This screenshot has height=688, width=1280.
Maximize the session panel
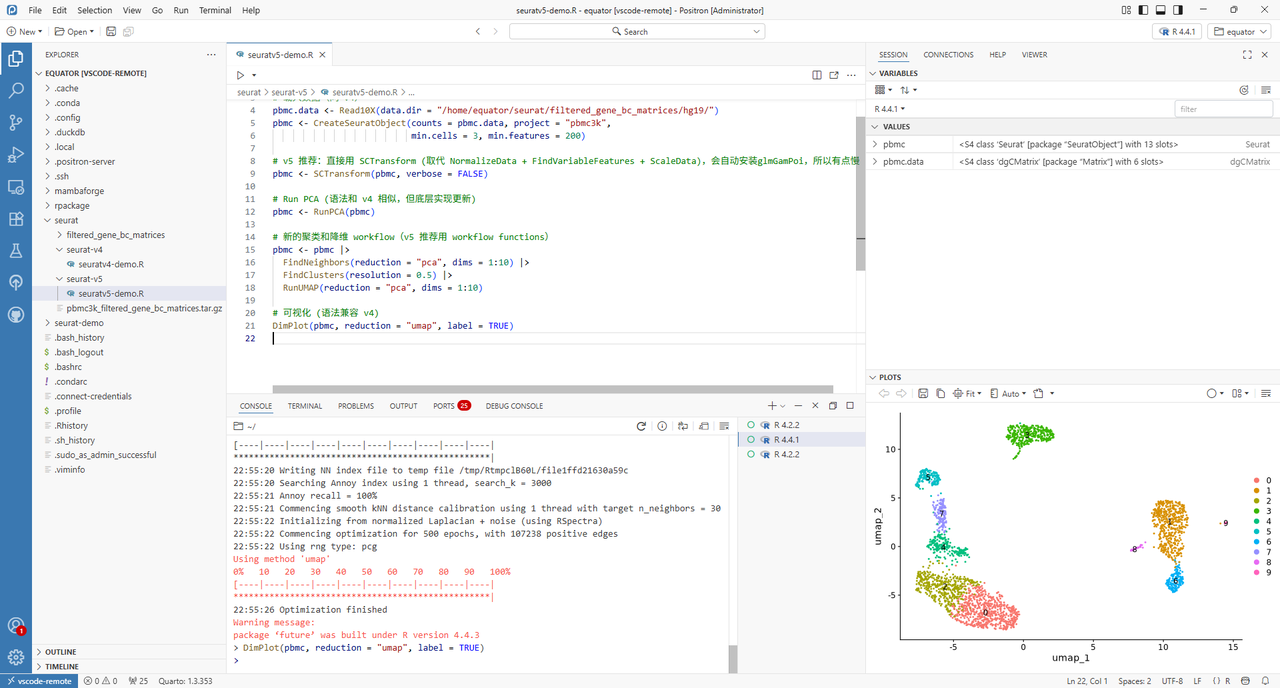[1248, 55]
